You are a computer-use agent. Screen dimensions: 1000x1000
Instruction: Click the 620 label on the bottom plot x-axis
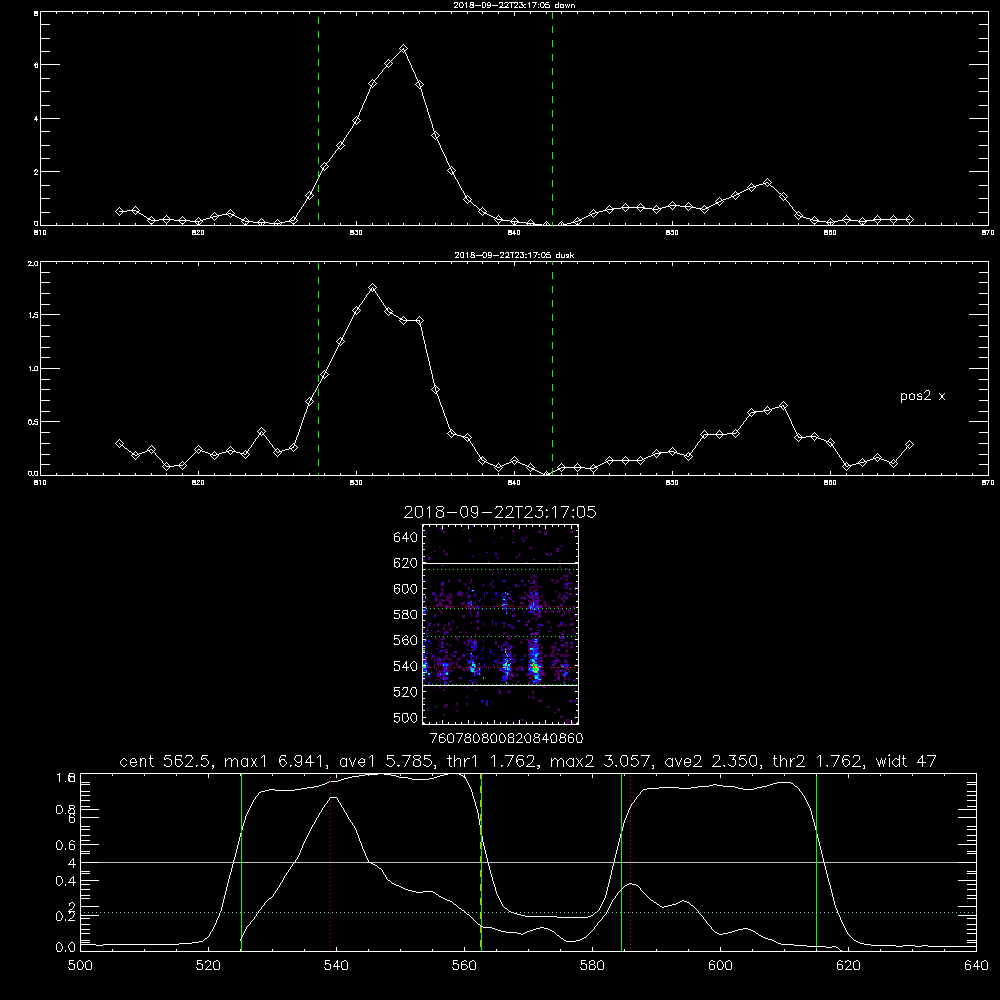(x=848, y=966)
